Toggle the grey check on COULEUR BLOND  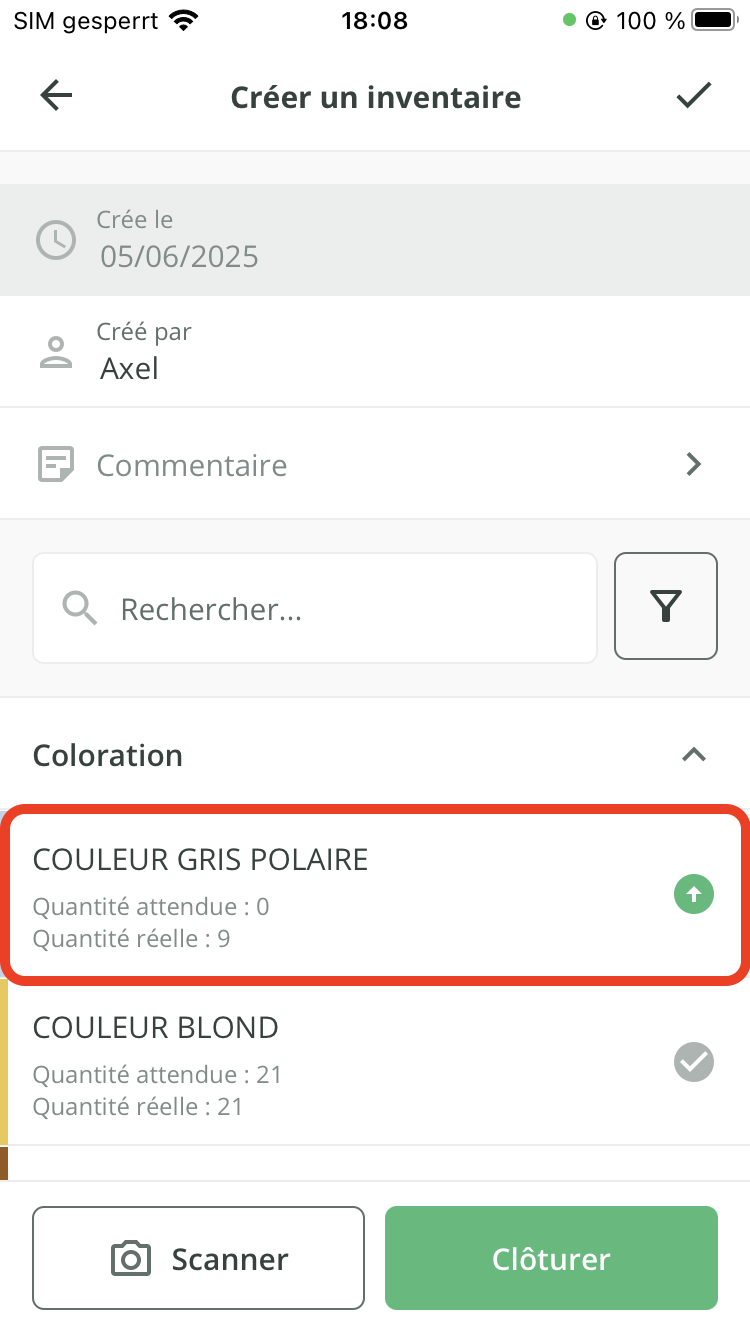coord(694,1062)
